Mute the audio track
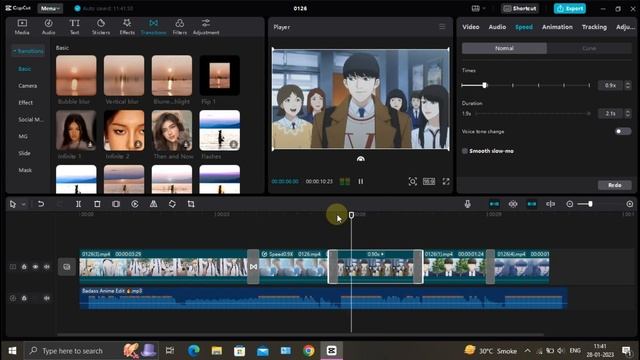 tap(47, 298)
